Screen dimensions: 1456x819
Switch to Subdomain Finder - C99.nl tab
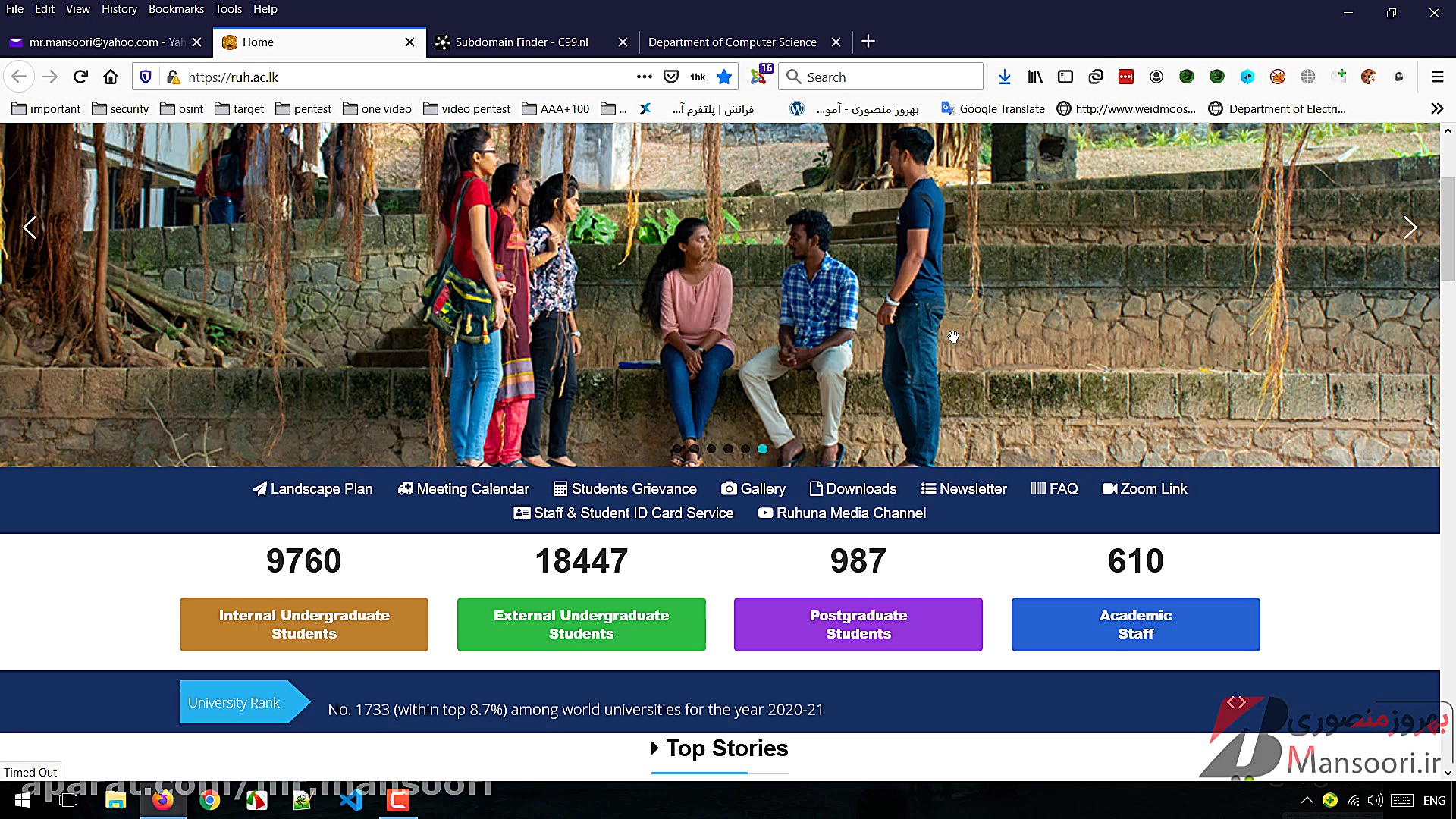pos(522,42)
